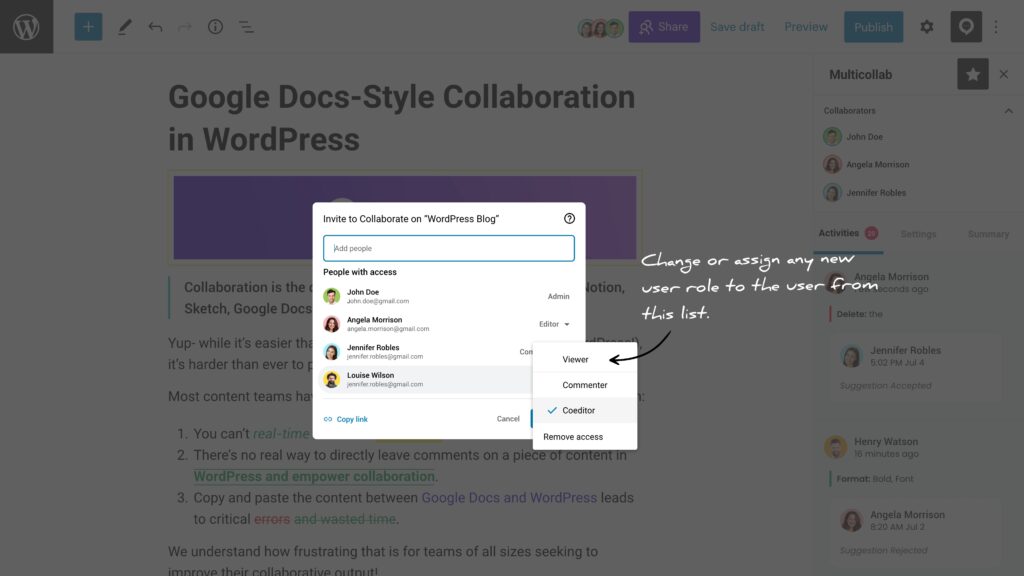Viewport: 1024px width, 576px height.
Task: Open editor settings gear icon
Action: tap(927, 27)
